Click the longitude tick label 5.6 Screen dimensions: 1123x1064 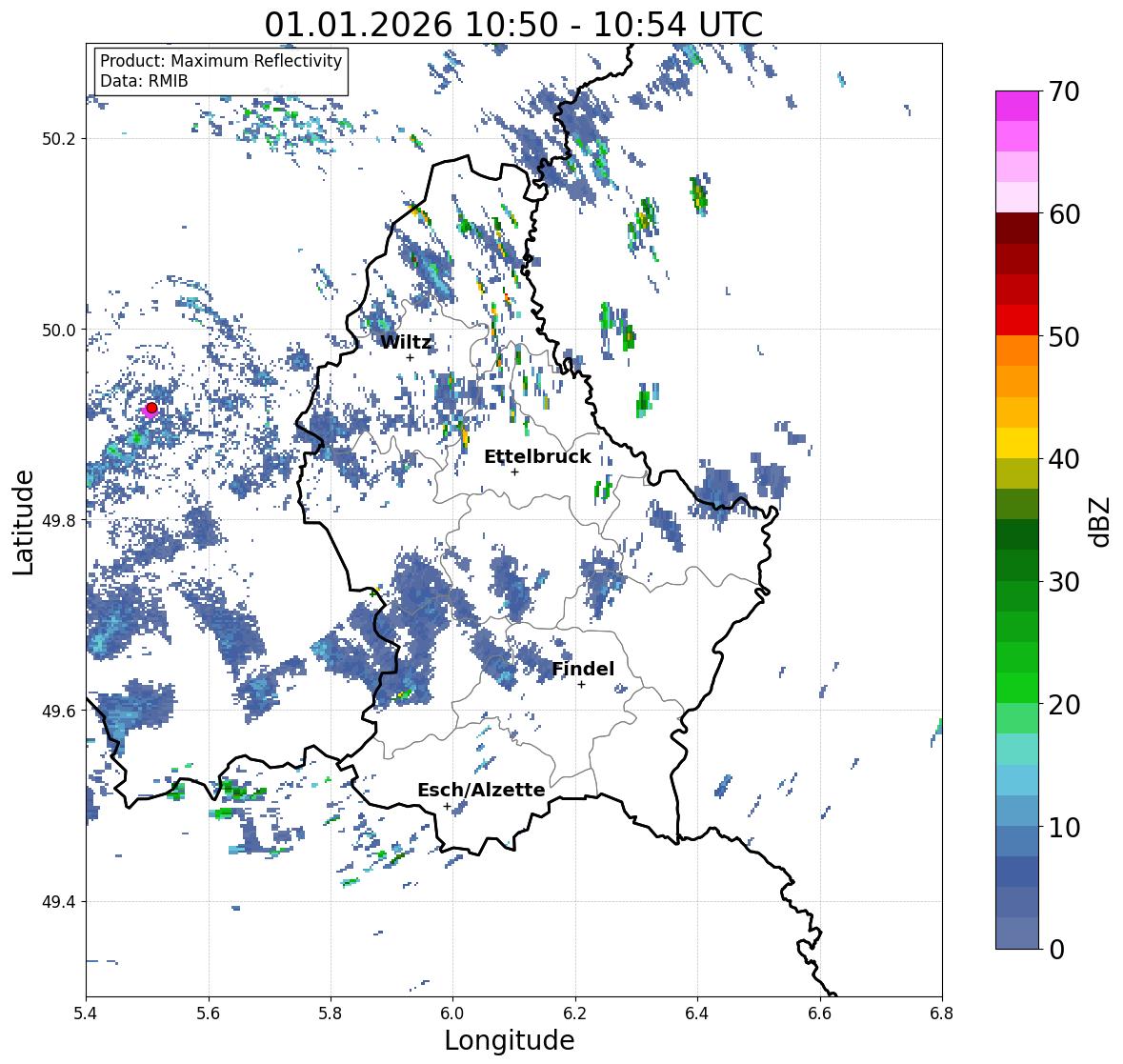coord(209,1014)
